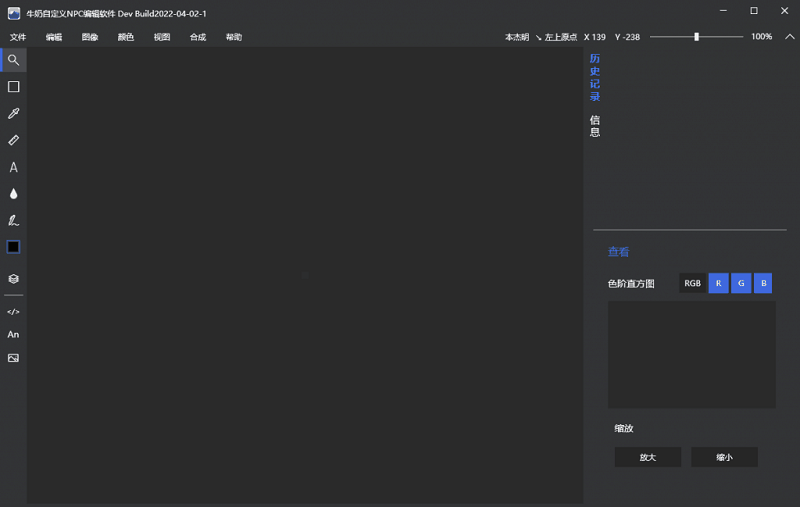Screen dimensions: 800x507
Task: Open the 颜色 menu
Action: click(126, 37)
